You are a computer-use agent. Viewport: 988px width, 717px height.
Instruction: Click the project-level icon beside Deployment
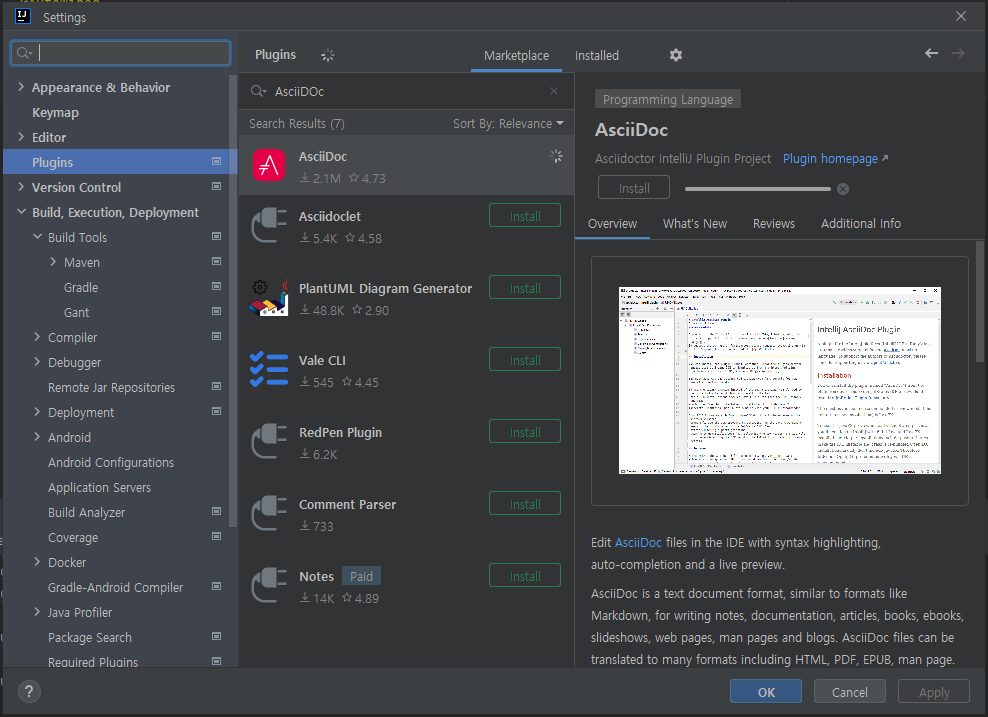(216, 411)
